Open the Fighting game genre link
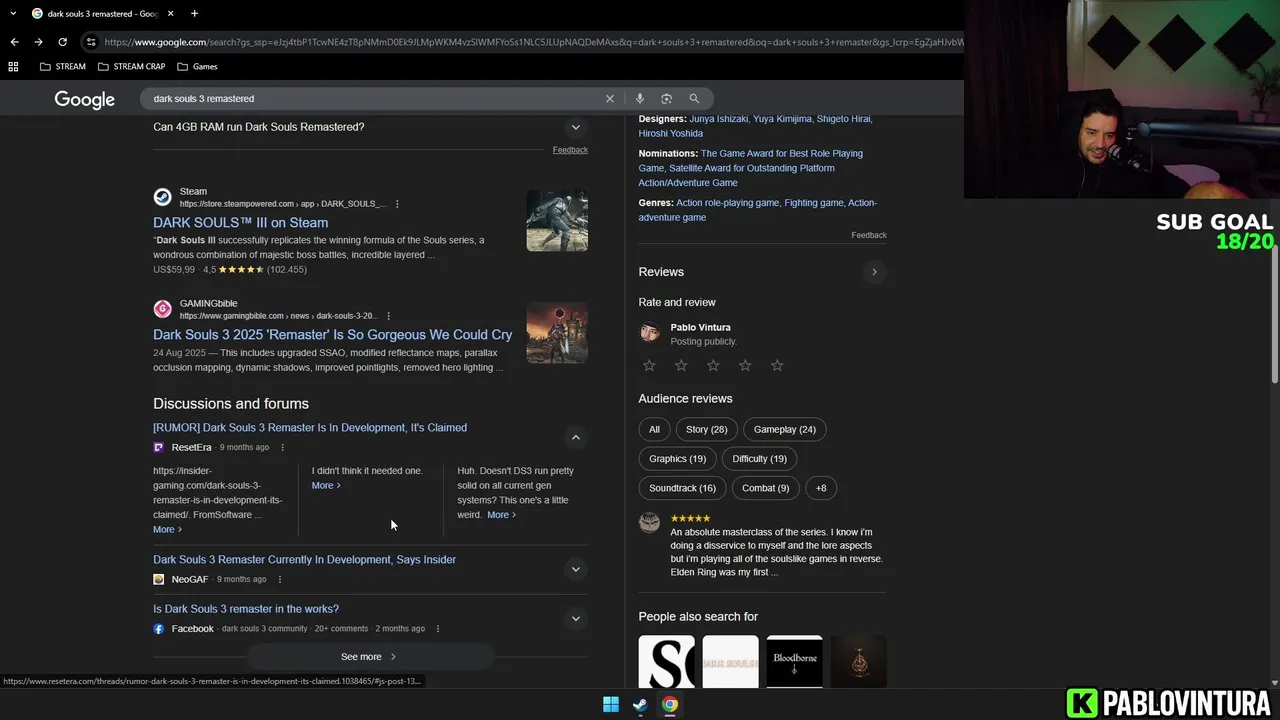The image size is (1280, 720). 813,203
